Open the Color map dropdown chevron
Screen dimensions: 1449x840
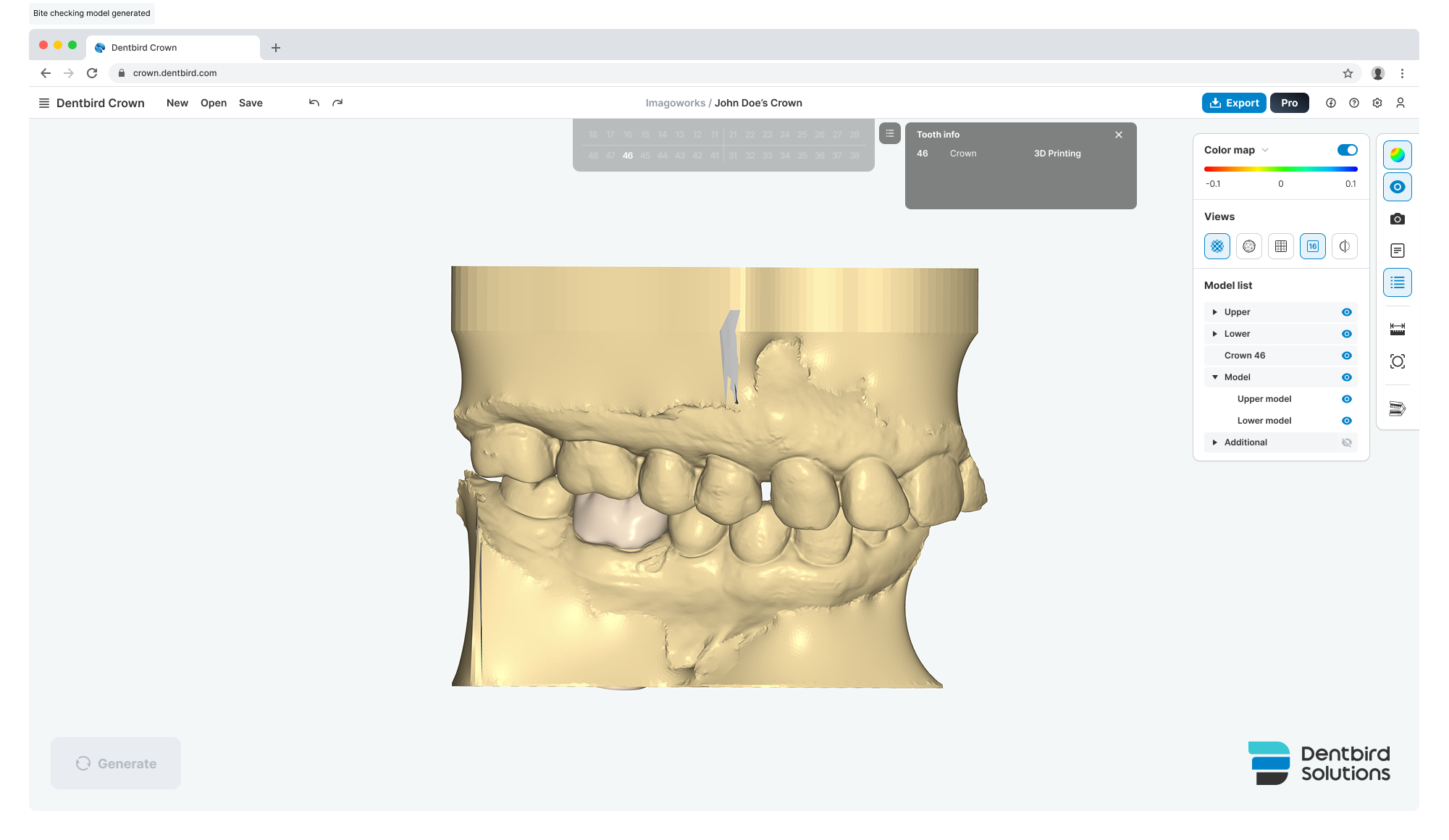[1265, 150]
